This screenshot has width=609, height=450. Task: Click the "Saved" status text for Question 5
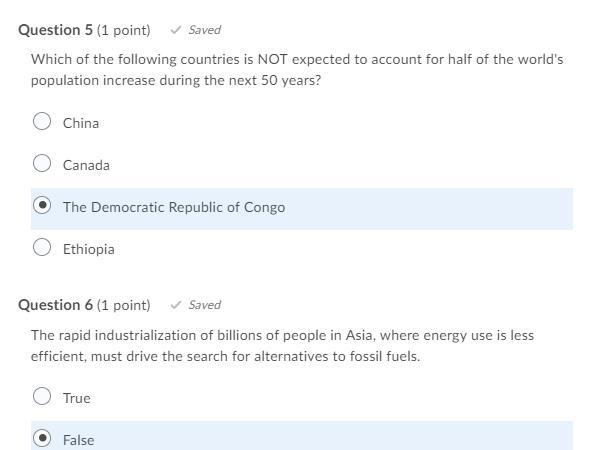click(204, 30)
